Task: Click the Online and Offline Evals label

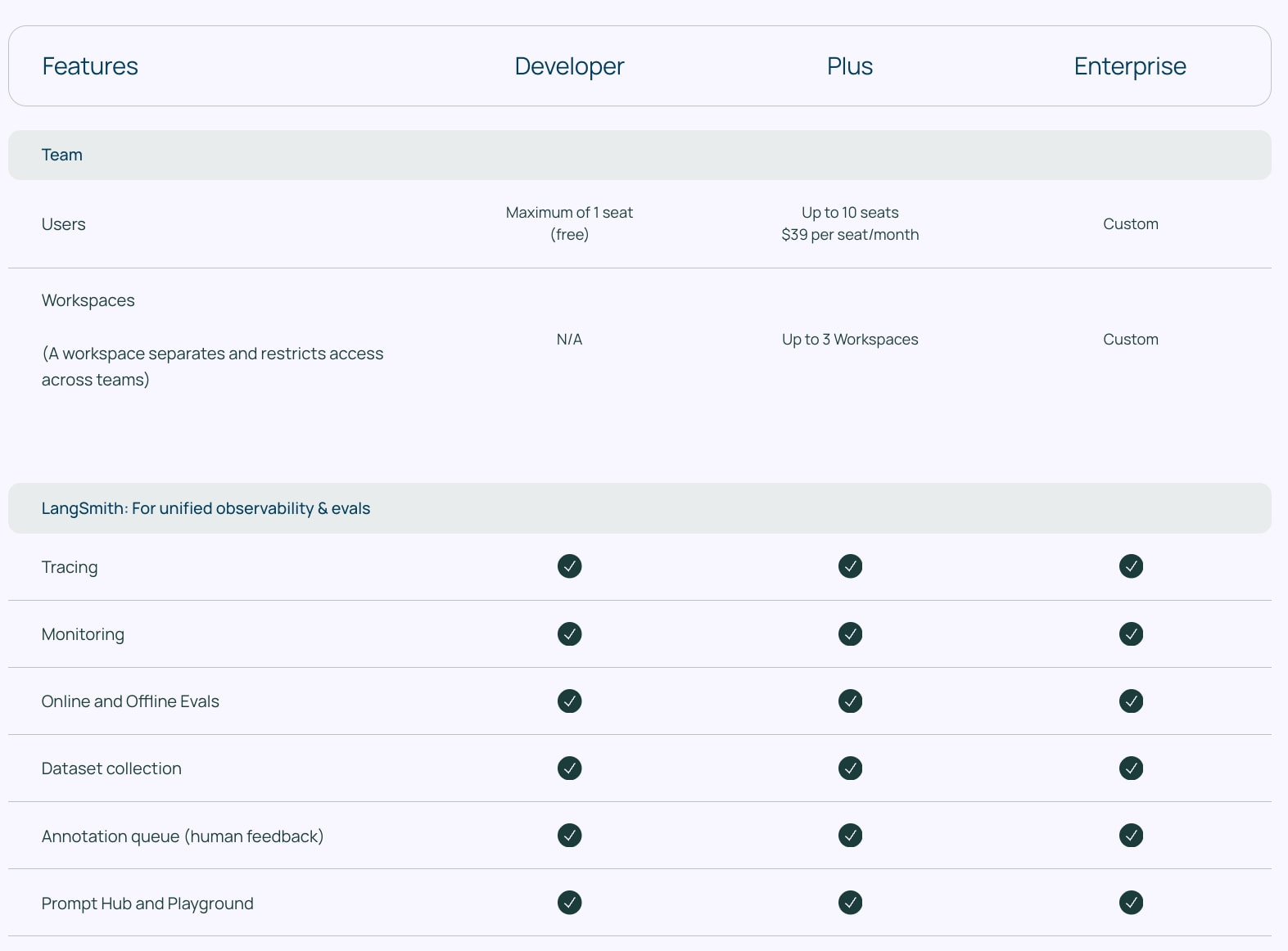Action: click(x=130, y=701)
